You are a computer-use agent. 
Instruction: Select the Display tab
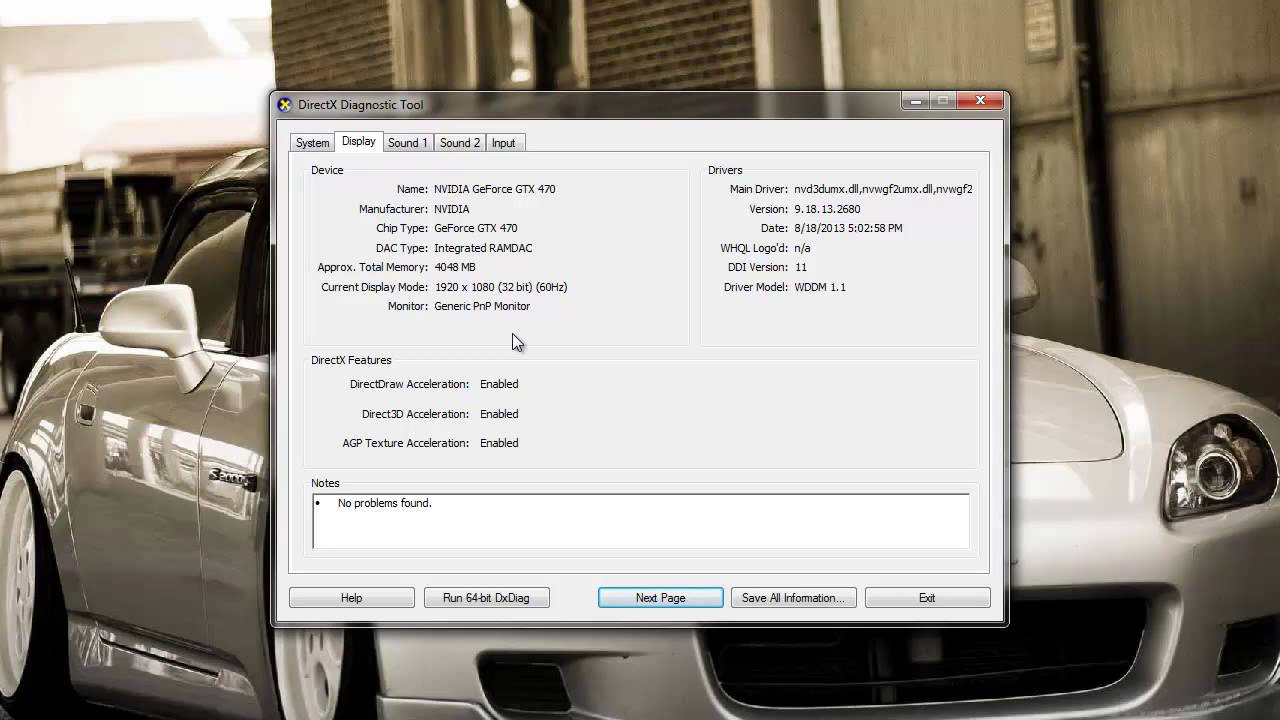pyautogui.click(x=358, y=142)
